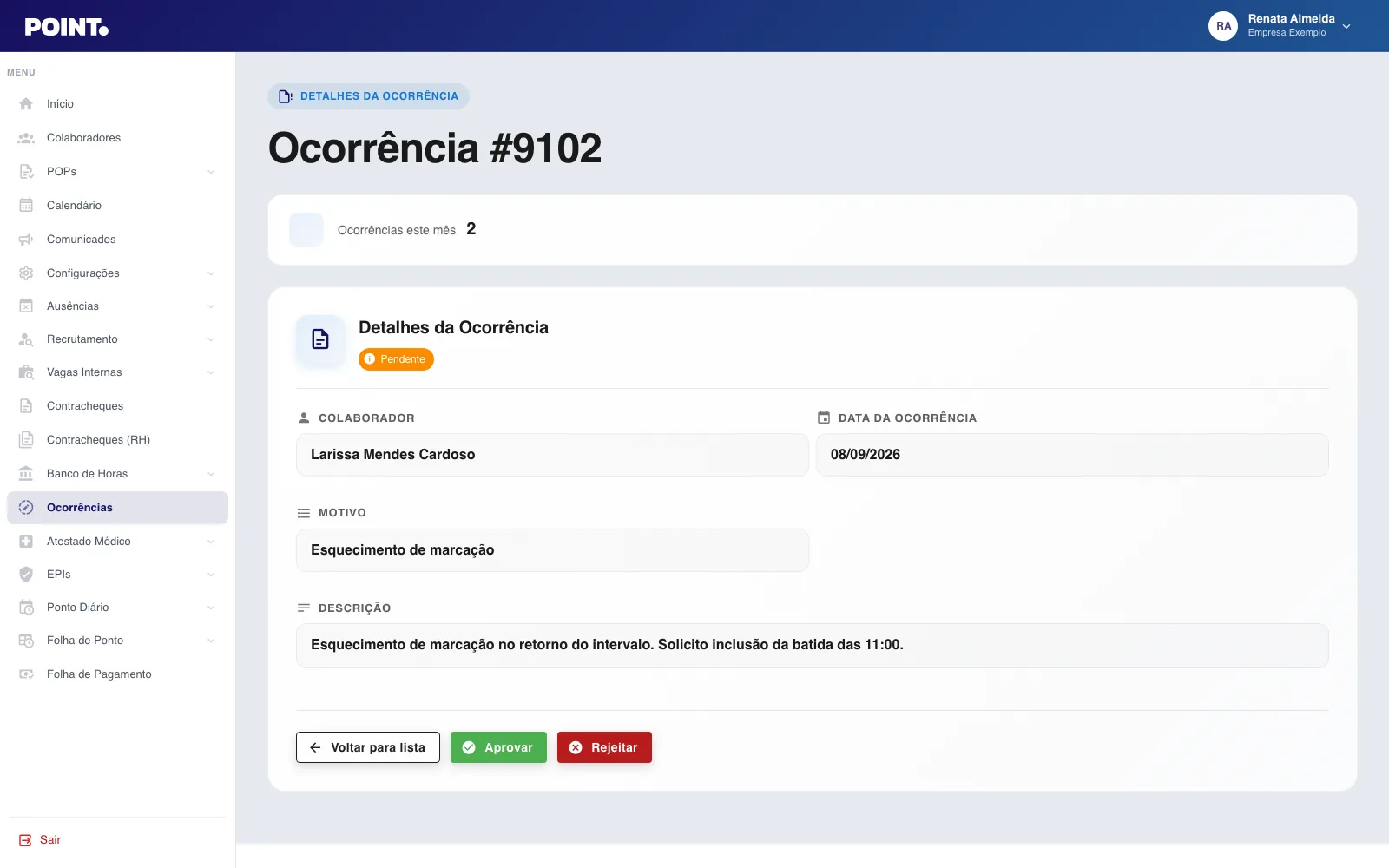The width and height of the screenshot is (1389, 868).
Task: Click the Ocorrência #9102 heading
Action: [x=435, y=148]
